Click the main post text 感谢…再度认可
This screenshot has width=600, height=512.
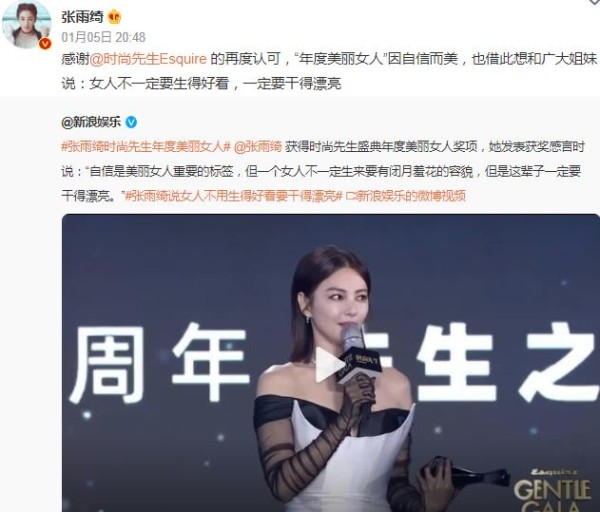(329, 71)
